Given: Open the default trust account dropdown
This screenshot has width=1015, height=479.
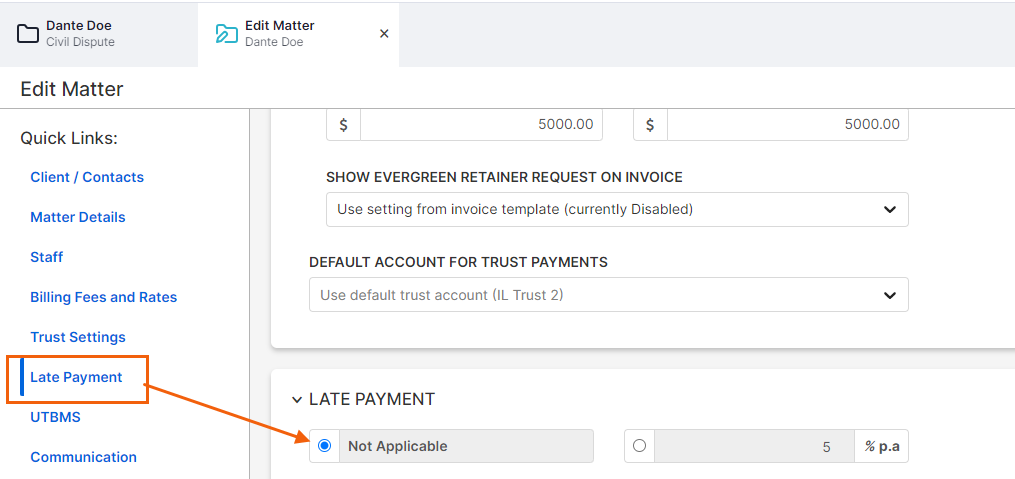Looking at the screenshot, I should point(608,295).
